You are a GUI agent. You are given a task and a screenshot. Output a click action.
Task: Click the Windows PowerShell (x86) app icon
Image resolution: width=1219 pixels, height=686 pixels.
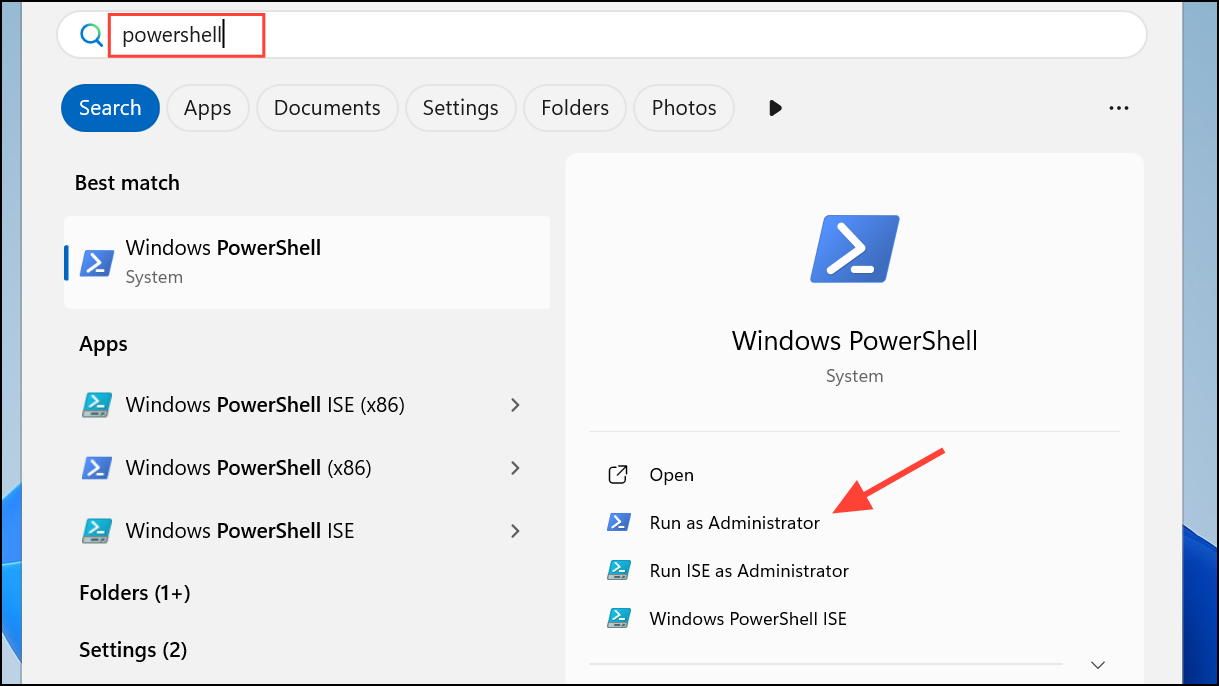(x=96, y=467)
